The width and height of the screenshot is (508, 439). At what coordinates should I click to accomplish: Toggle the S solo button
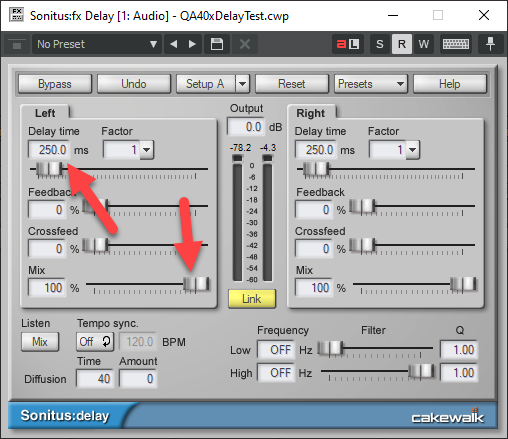tap(380, 44)
